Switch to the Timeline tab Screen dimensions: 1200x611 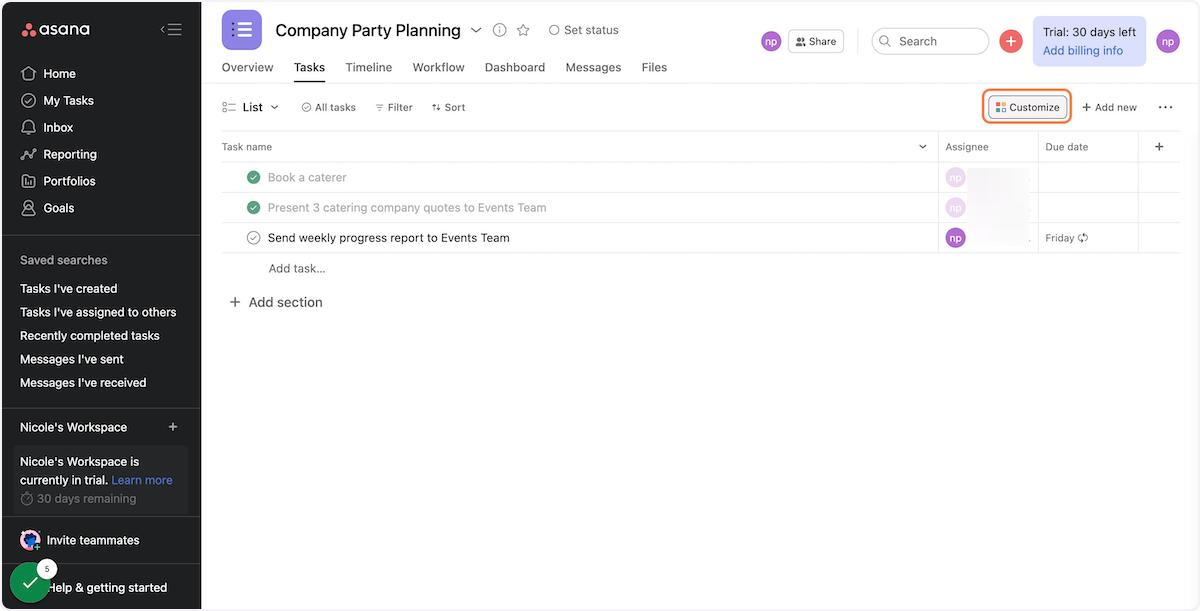click(369, 67)
